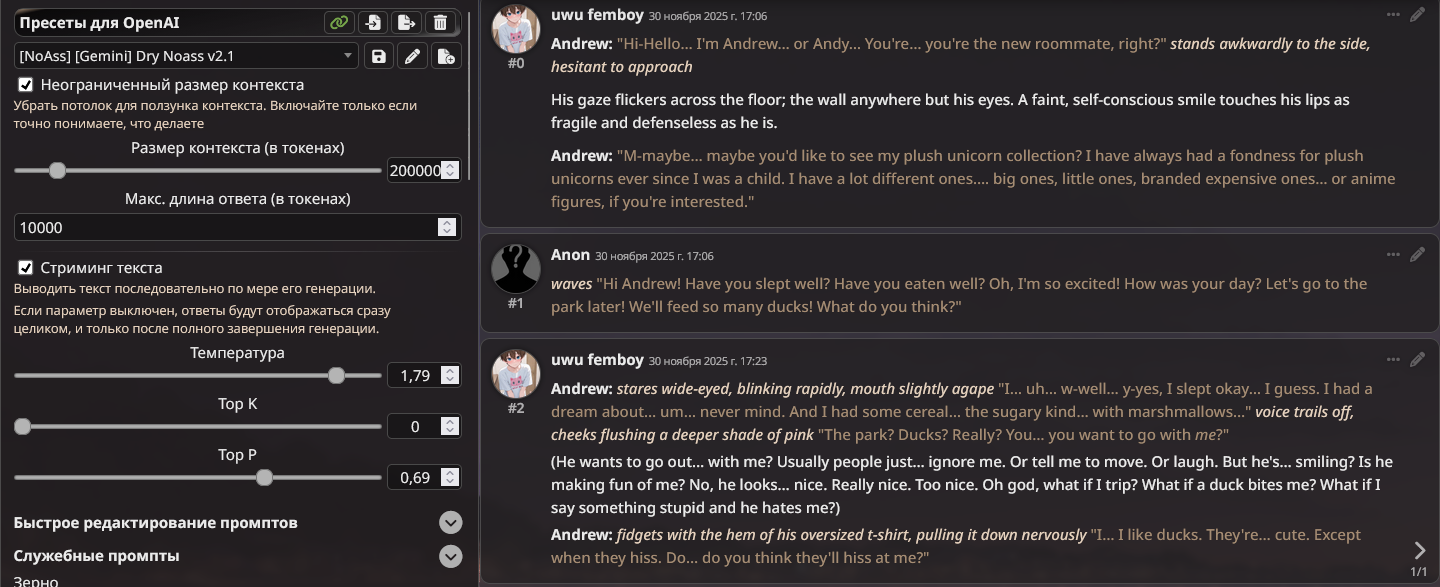The image size is (1440, 587).
Task: Click the Top P slider handle
Action: (x=264, y=478)
